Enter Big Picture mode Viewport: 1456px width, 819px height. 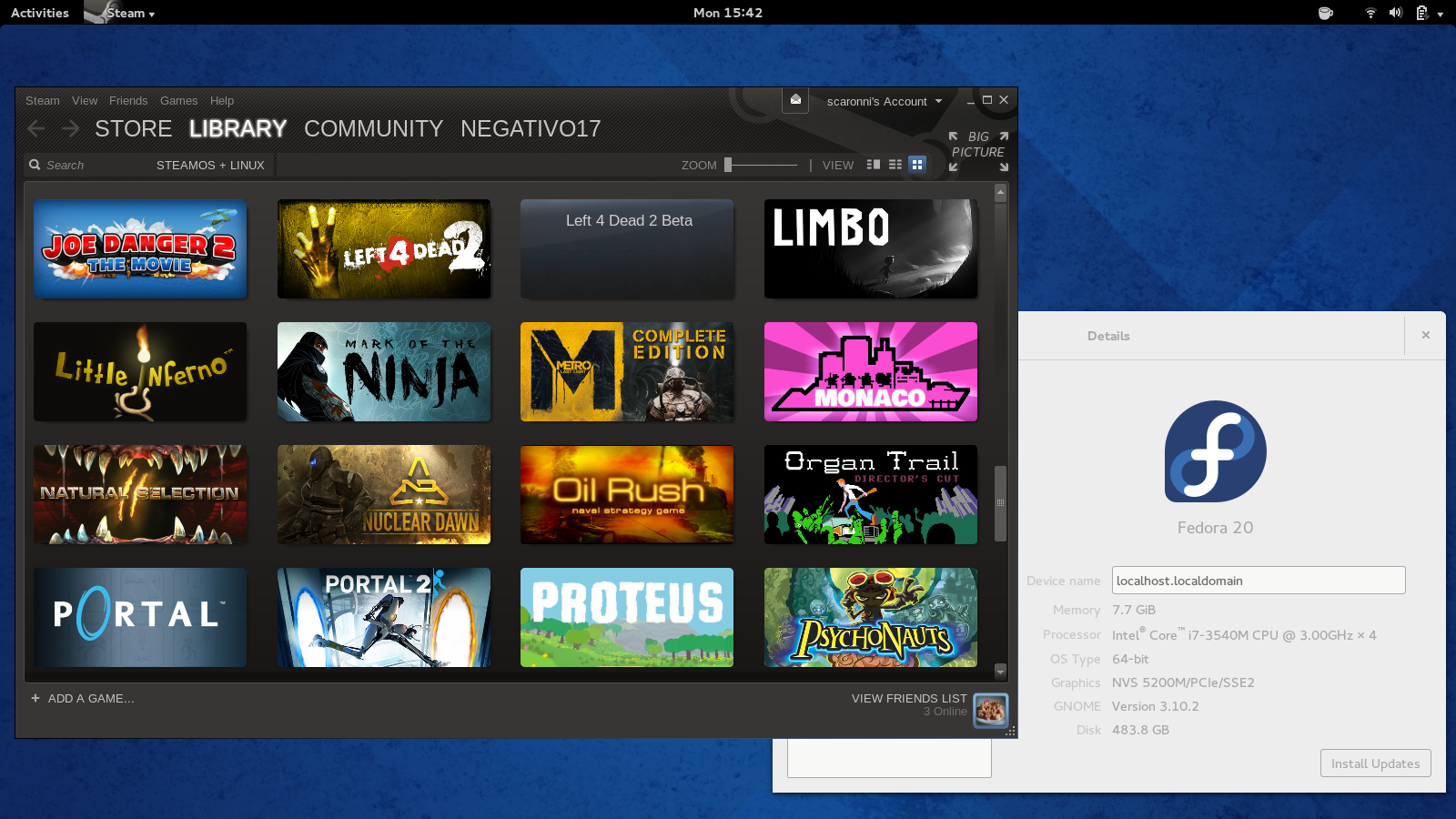977,145
